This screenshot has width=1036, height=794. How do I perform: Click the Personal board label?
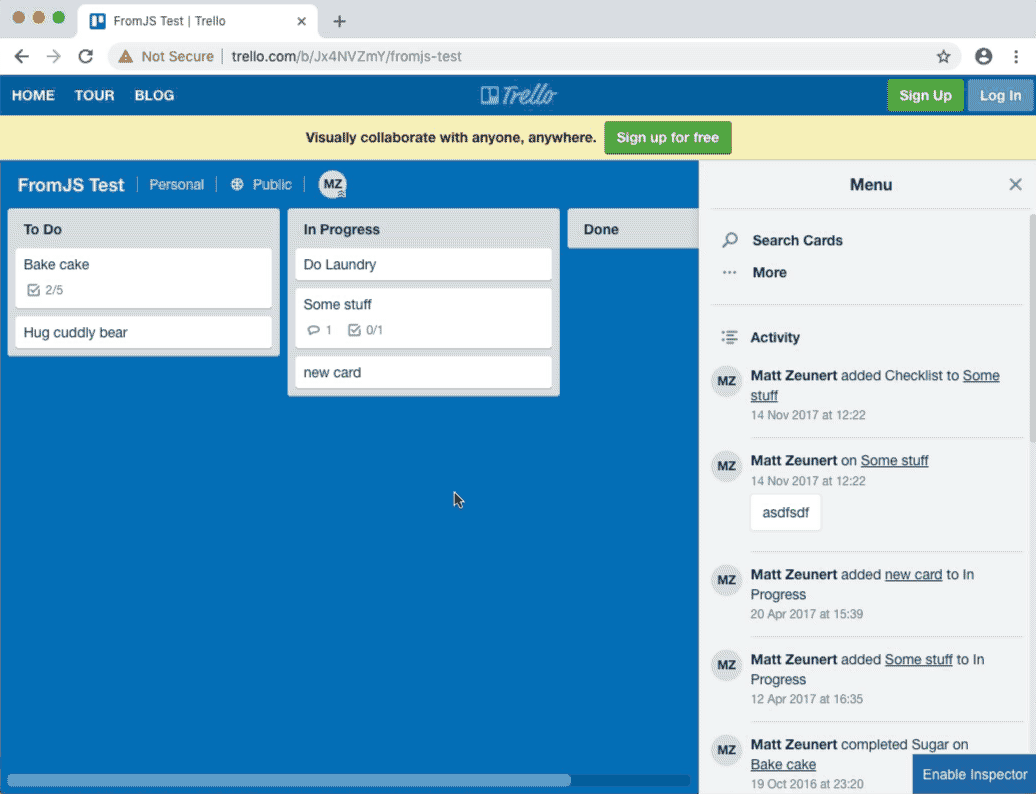click(176, 184)
